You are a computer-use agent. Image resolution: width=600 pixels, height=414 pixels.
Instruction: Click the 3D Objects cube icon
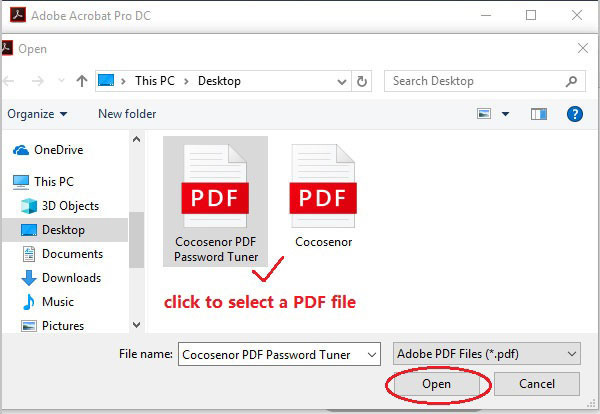(29, 206)
